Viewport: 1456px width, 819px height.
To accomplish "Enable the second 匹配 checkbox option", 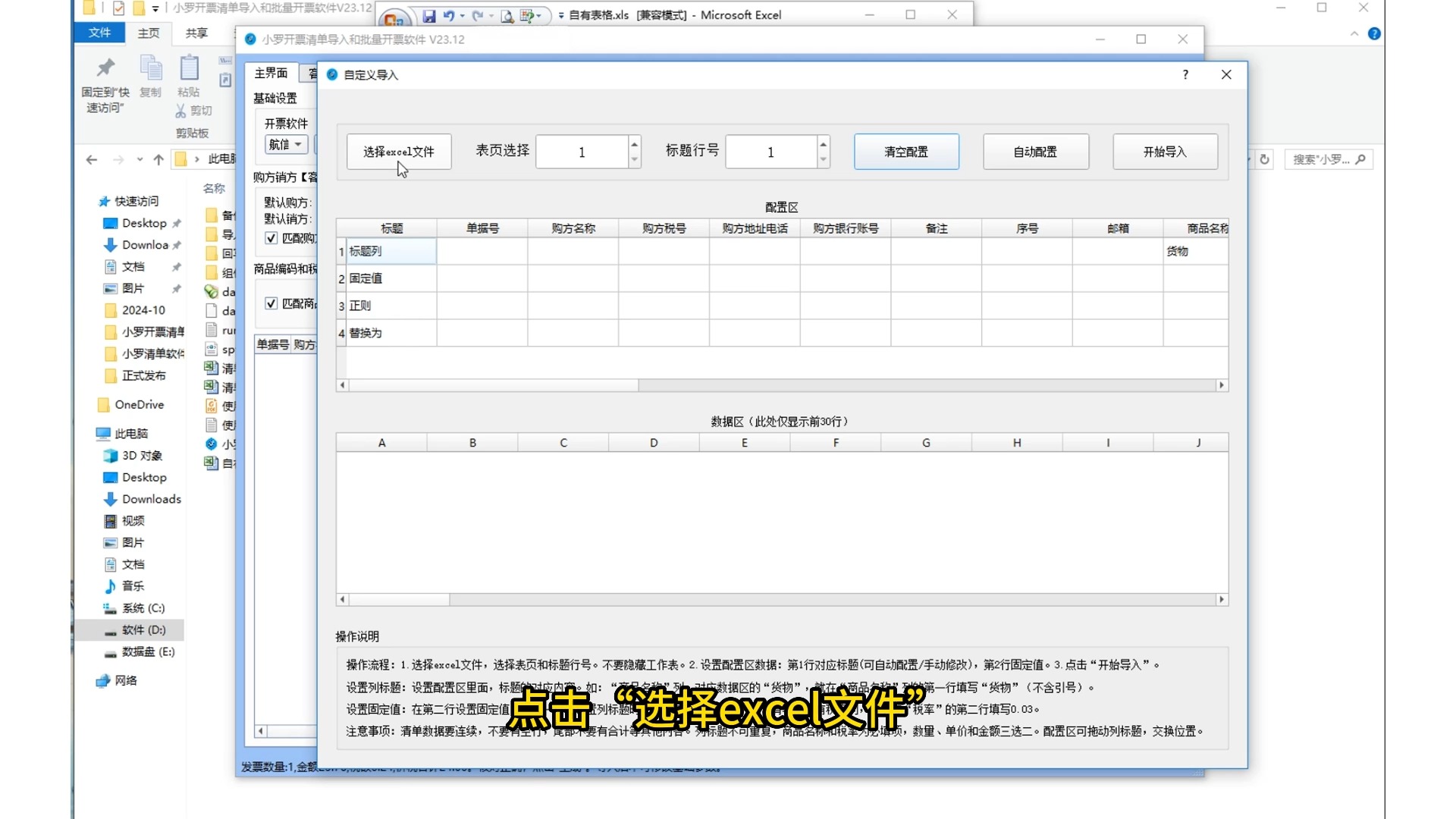I will [271, 303].
